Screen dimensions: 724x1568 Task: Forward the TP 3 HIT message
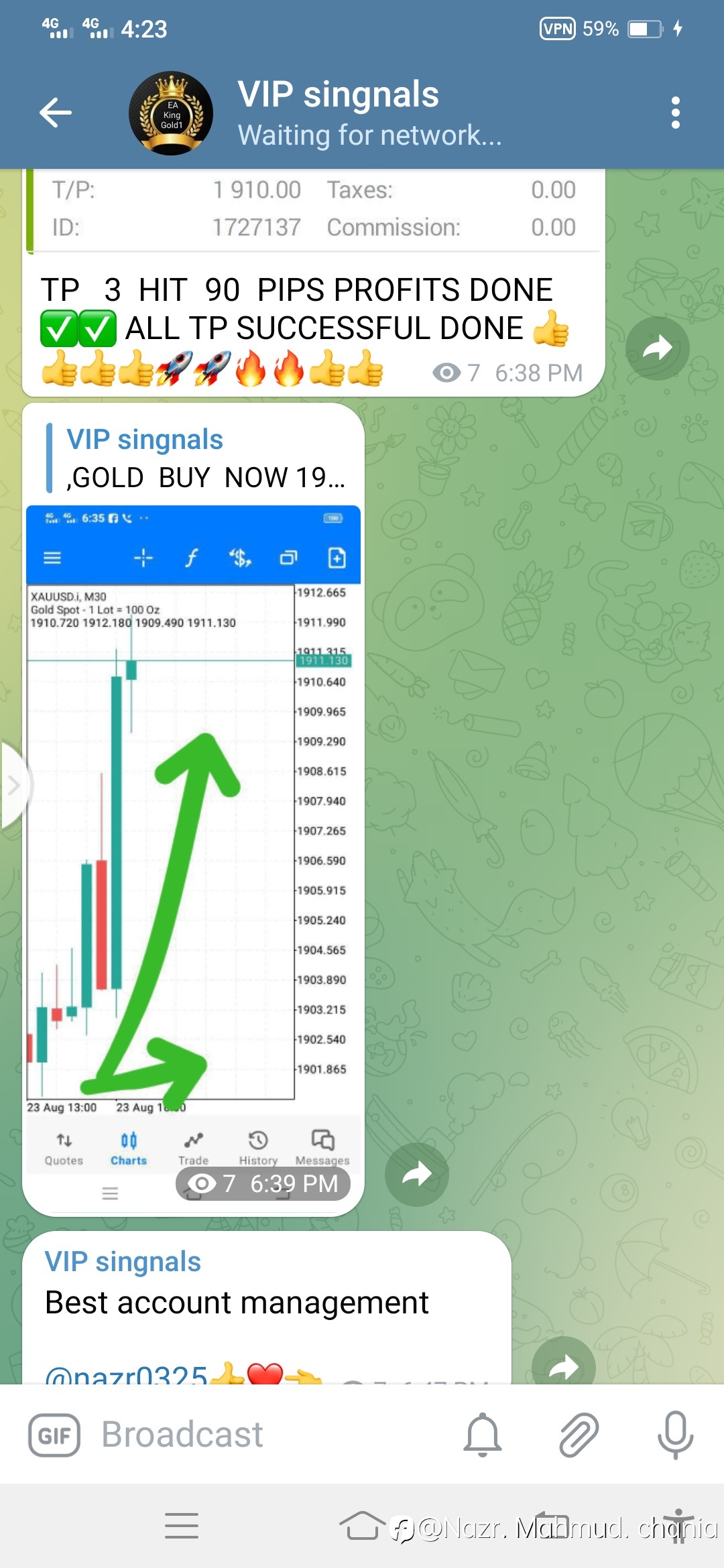[x=658, y=348]
